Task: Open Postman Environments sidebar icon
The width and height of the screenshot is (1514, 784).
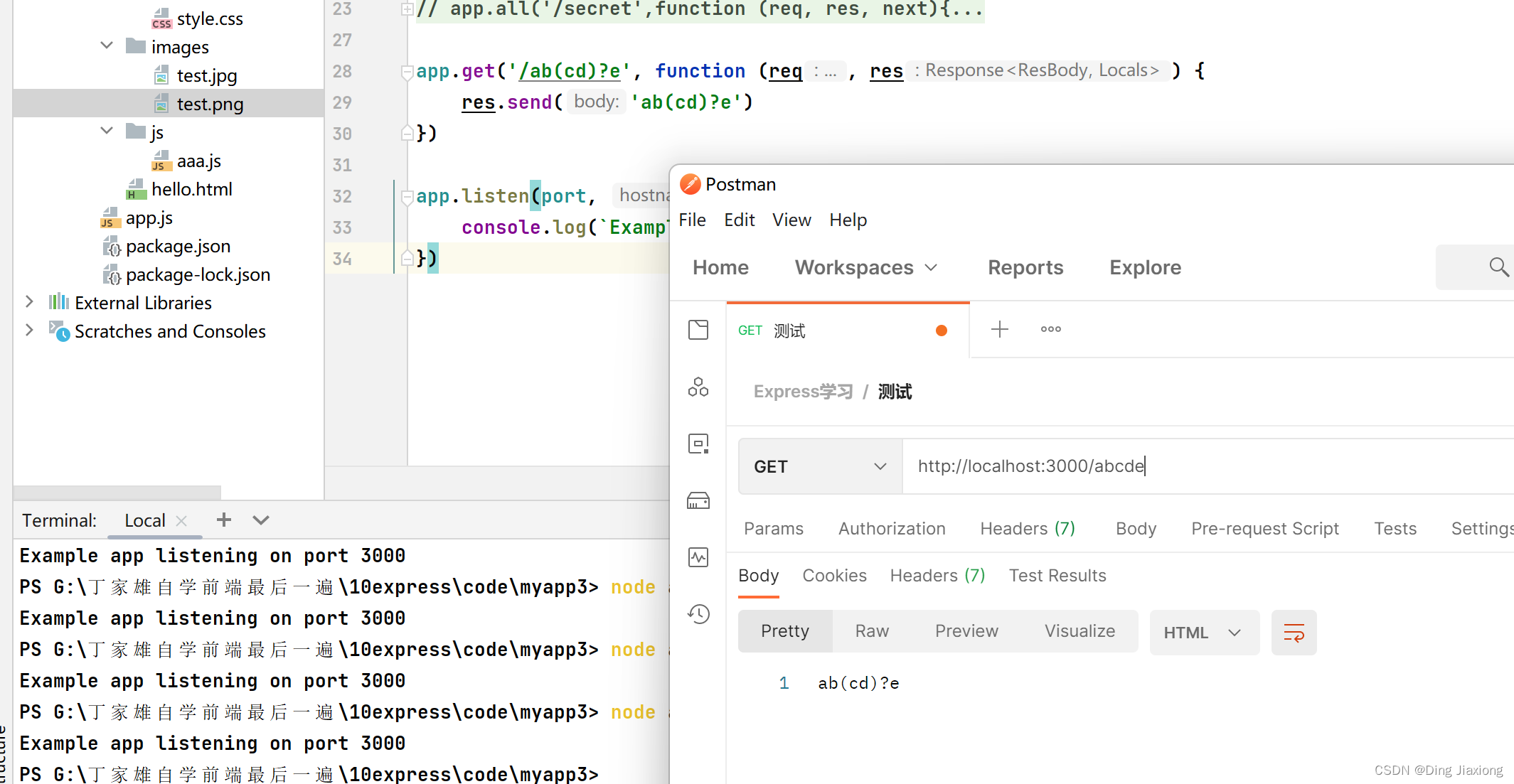Action: (698, 444)
